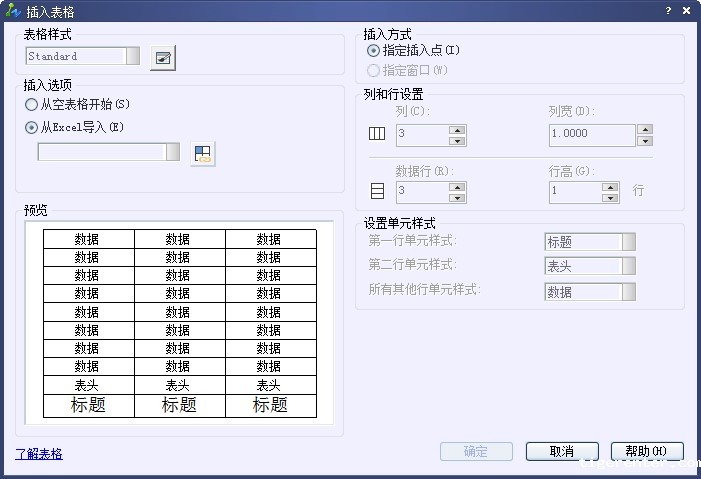Expand the Standard table style dropdown

pos(132,57)
